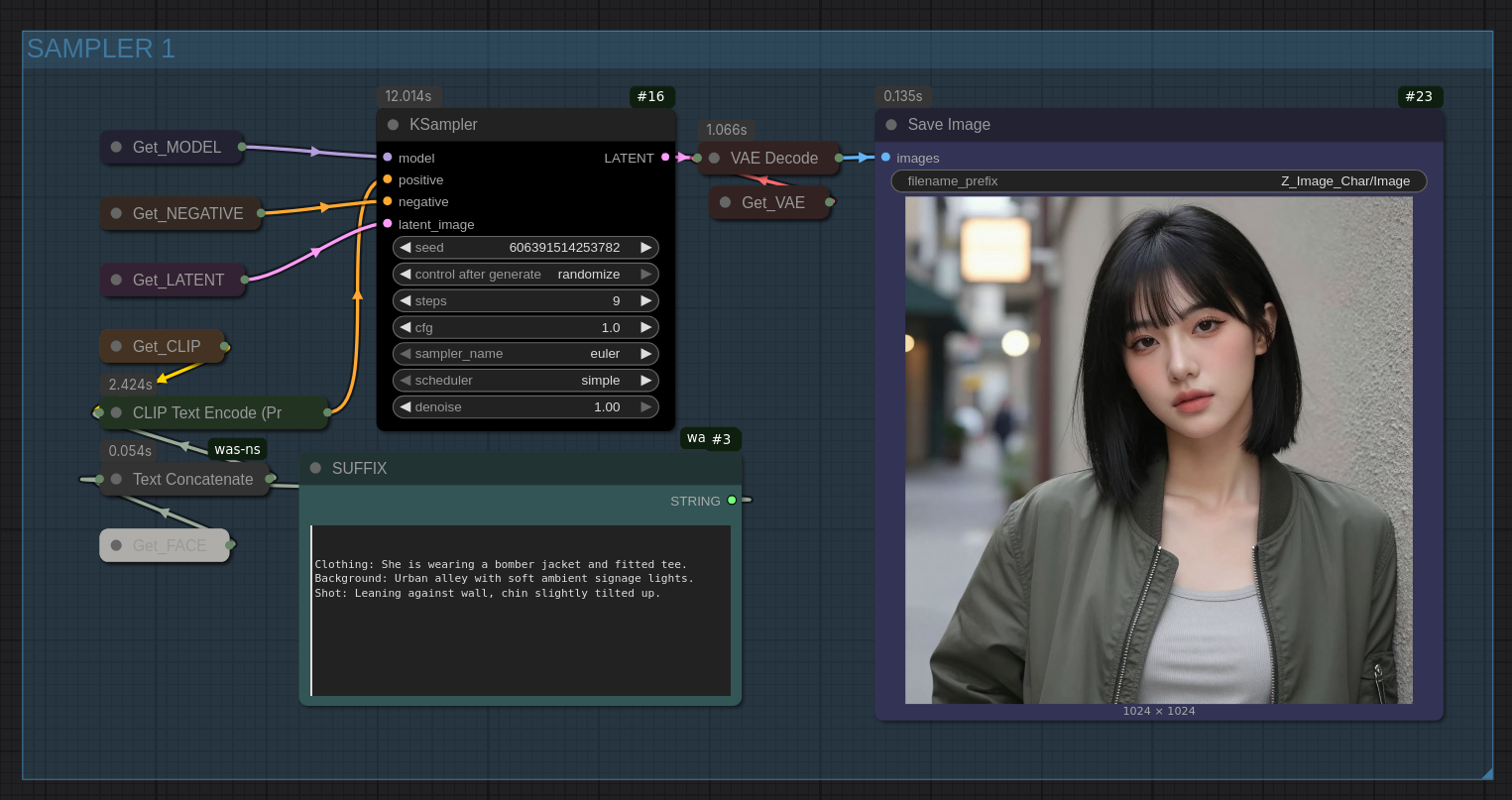1512x800 pixels.
Task: Click the SAMPLER 1 group title
Action: (x=101, y=49)
